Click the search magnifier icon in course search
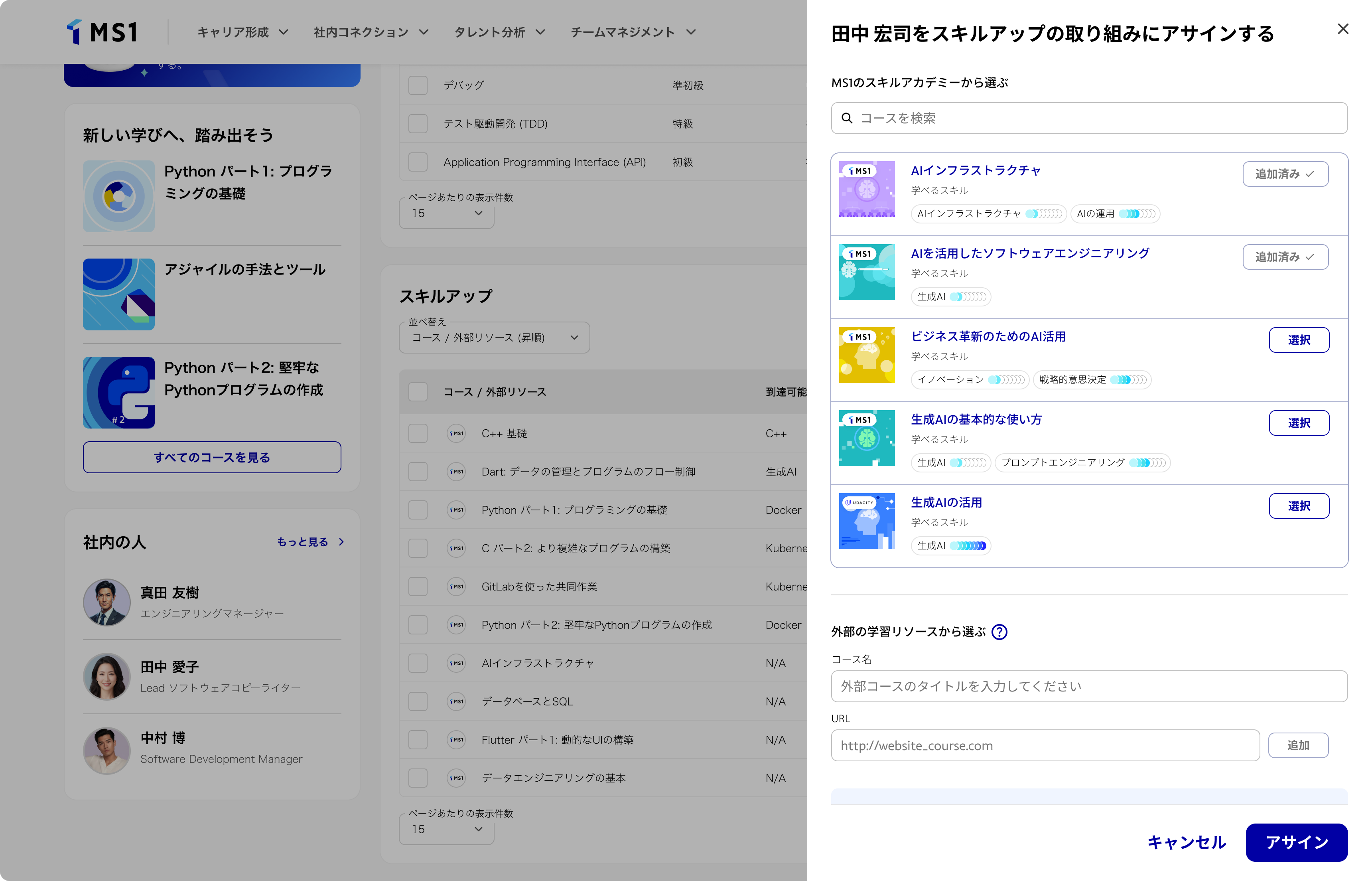1372x881 pixels. 847,119
